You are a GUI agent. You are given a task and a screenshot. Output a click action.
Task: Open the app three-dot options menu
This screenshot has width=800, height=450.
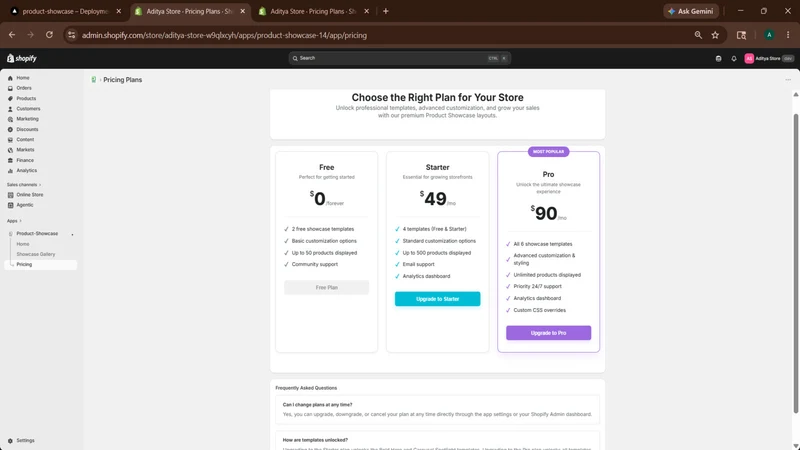tap(788, 80)
